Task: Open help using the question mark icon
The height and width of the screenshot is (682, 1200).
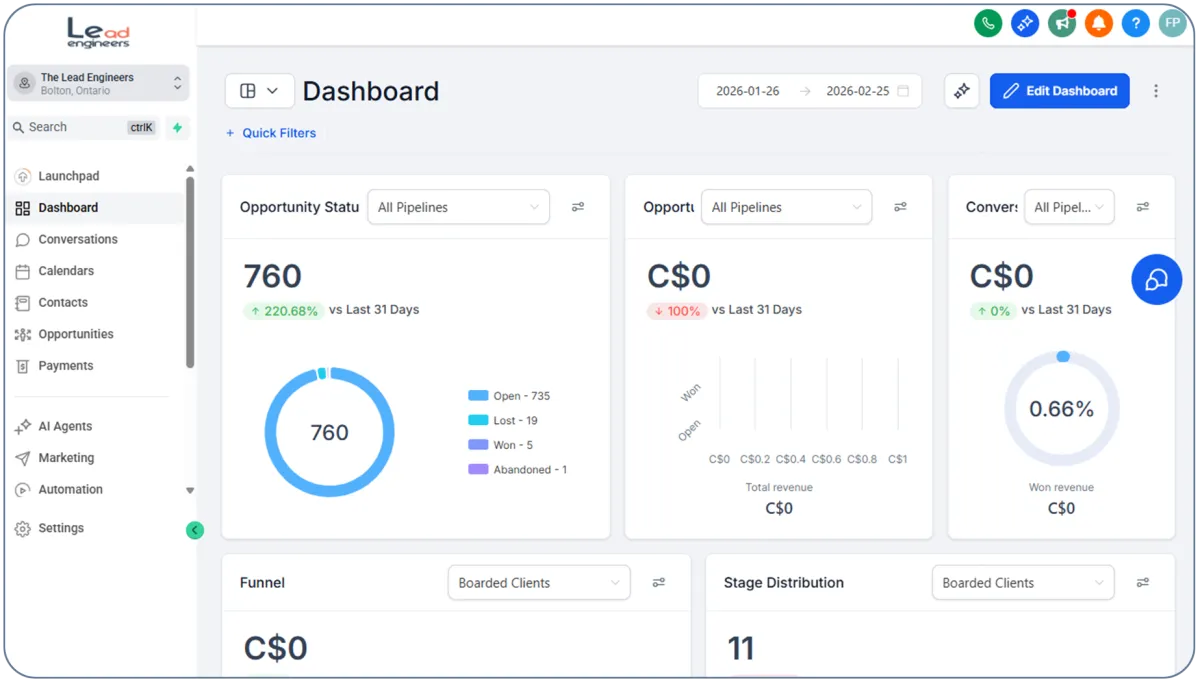Action: 1135,22
